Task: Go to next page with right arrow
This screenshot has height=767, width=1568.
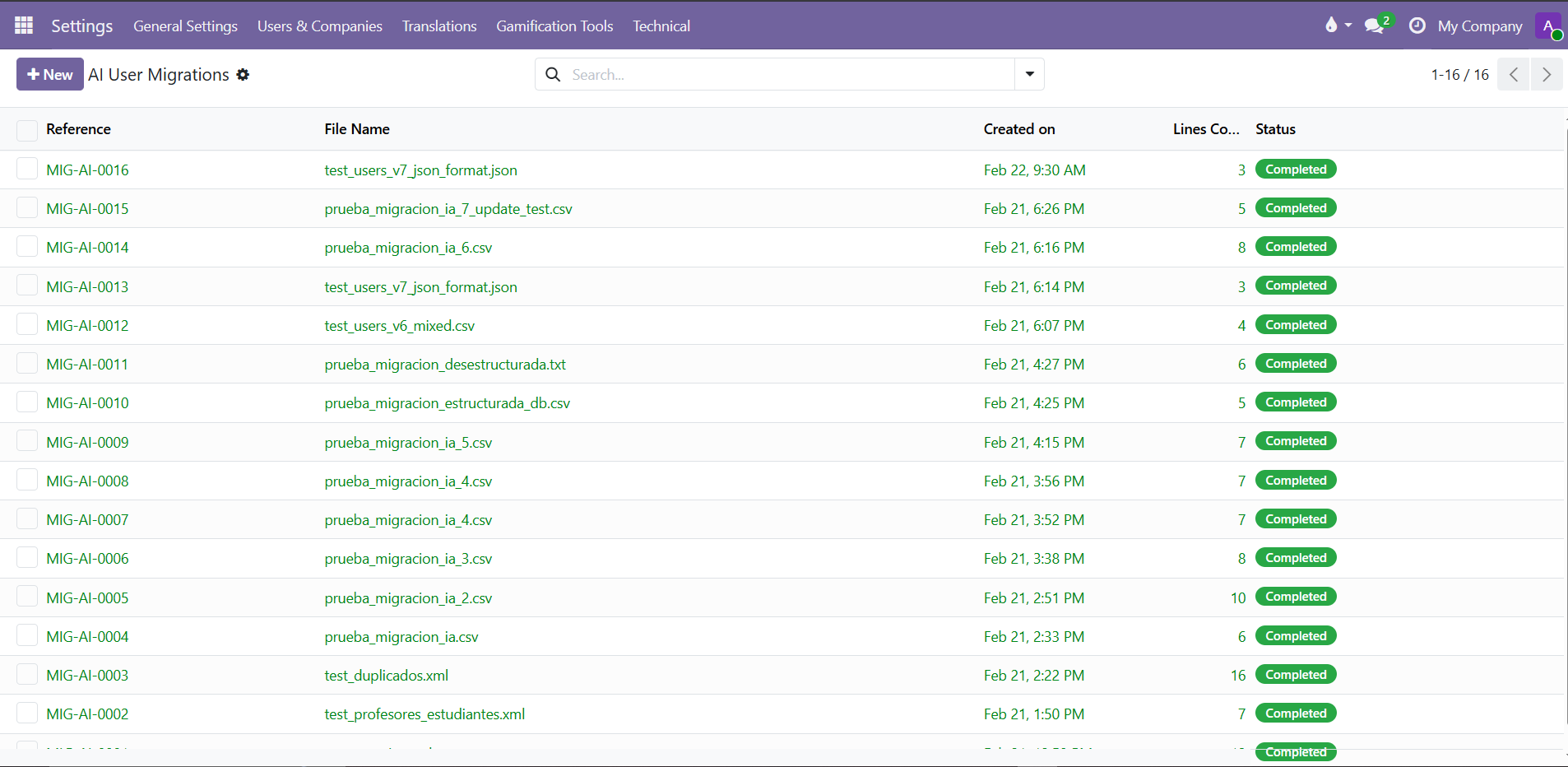Action: pos(1547,75)
